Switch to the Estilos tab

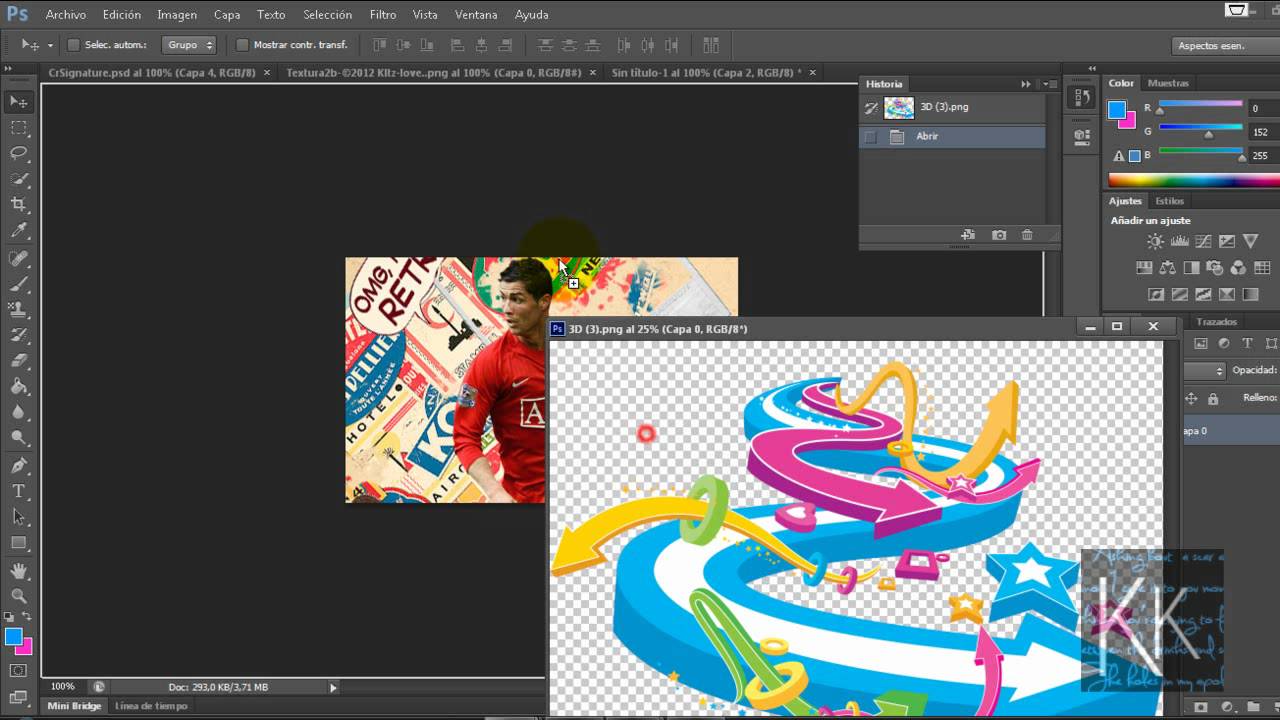pyautogui.click(x=1170, y=201)
